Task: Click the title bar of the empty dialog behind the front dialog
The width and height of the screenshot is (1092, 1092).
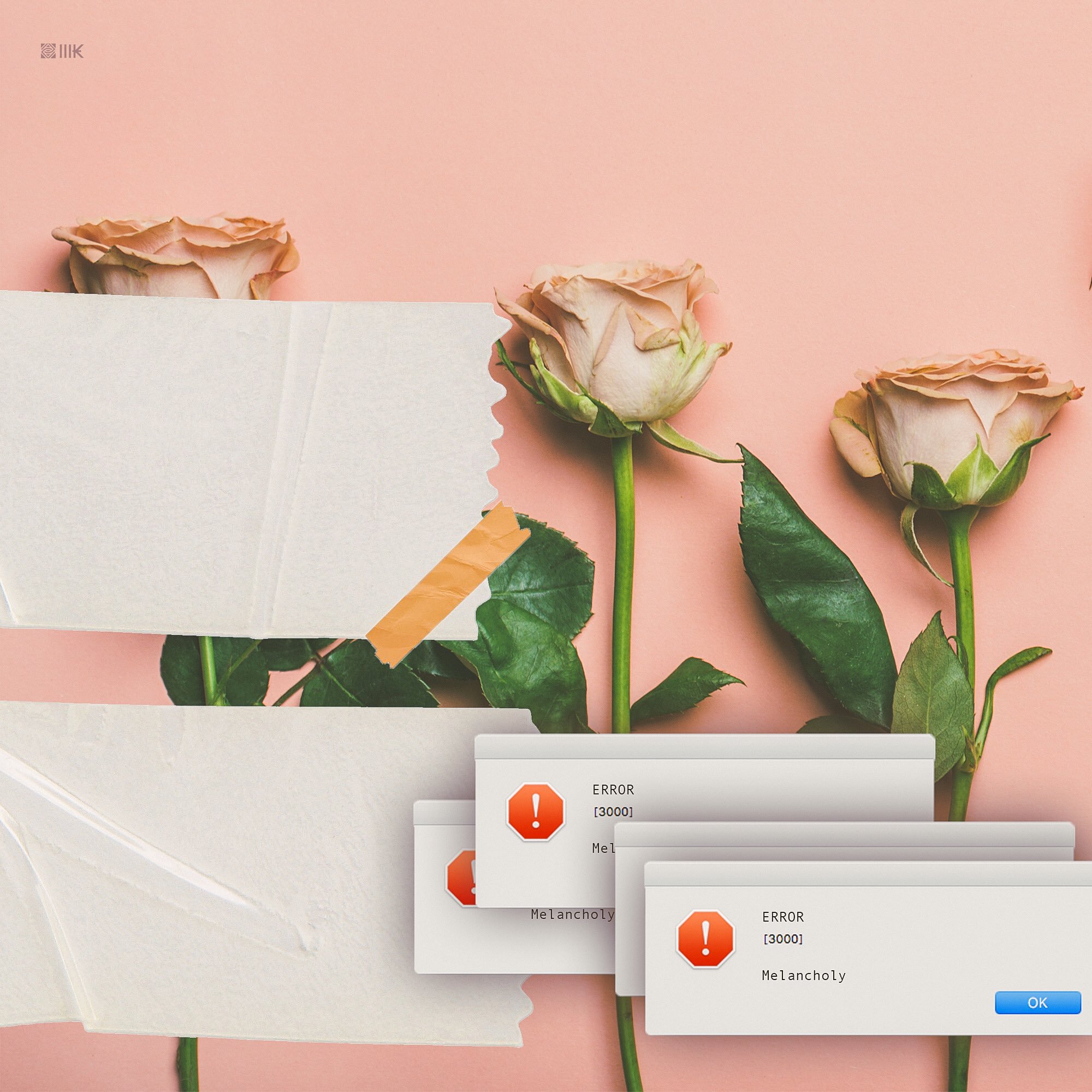Action: [x=845, y=834]
